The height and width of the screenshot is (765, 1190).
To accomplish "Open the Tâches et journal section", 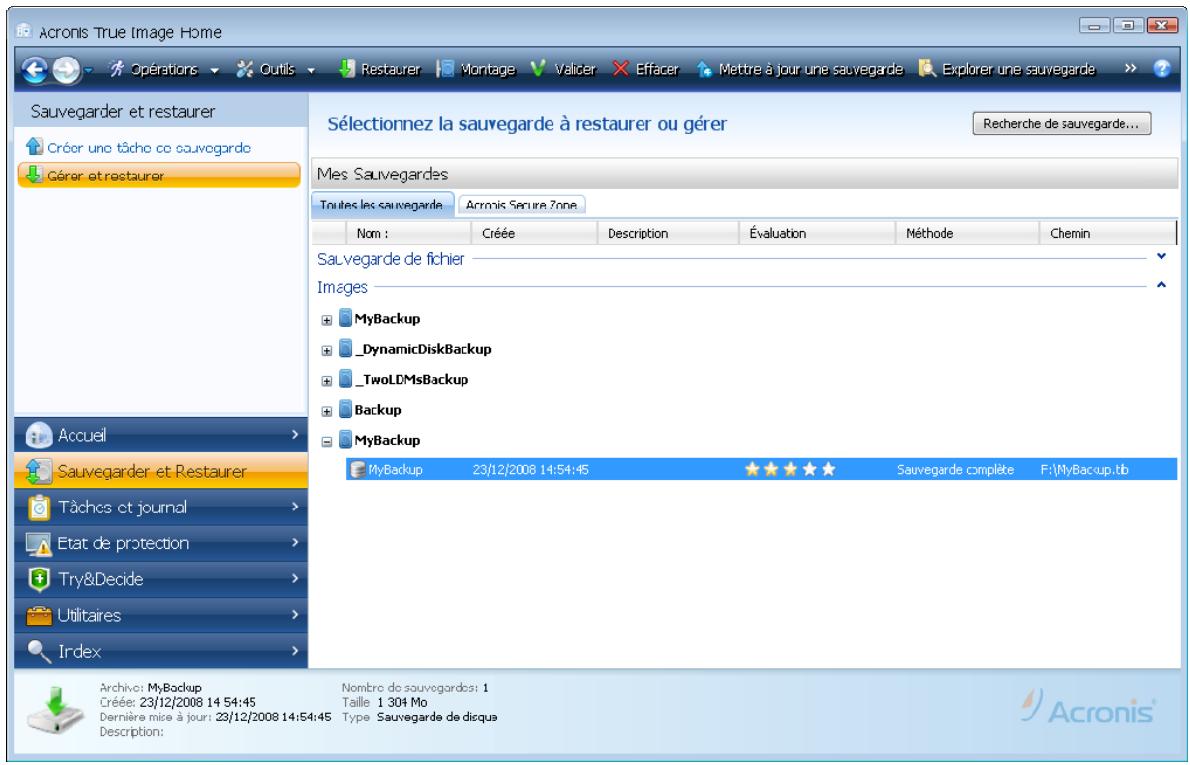I will click(161, 507).
